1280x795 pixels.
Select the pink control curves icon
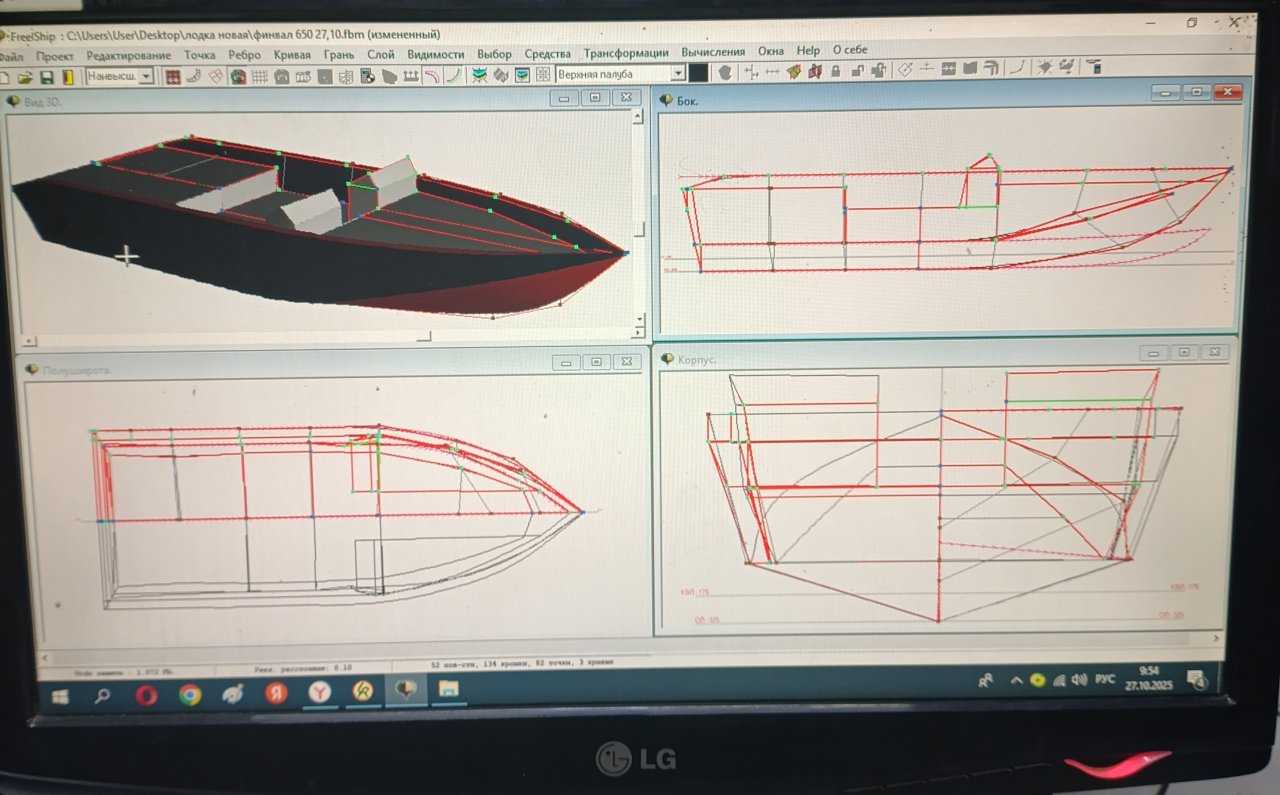coord(432,75)
